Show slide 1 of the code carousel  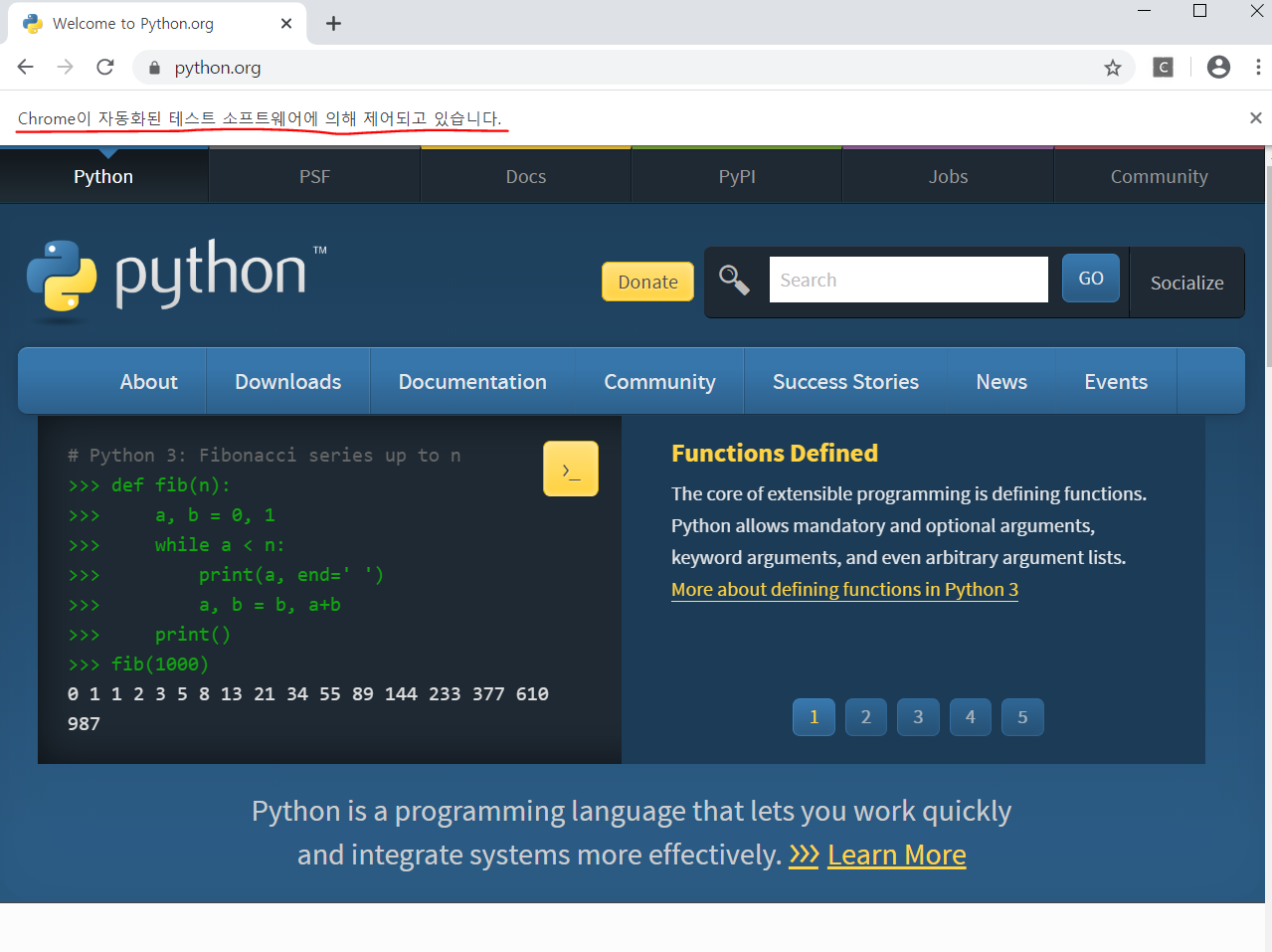[814, 717]
